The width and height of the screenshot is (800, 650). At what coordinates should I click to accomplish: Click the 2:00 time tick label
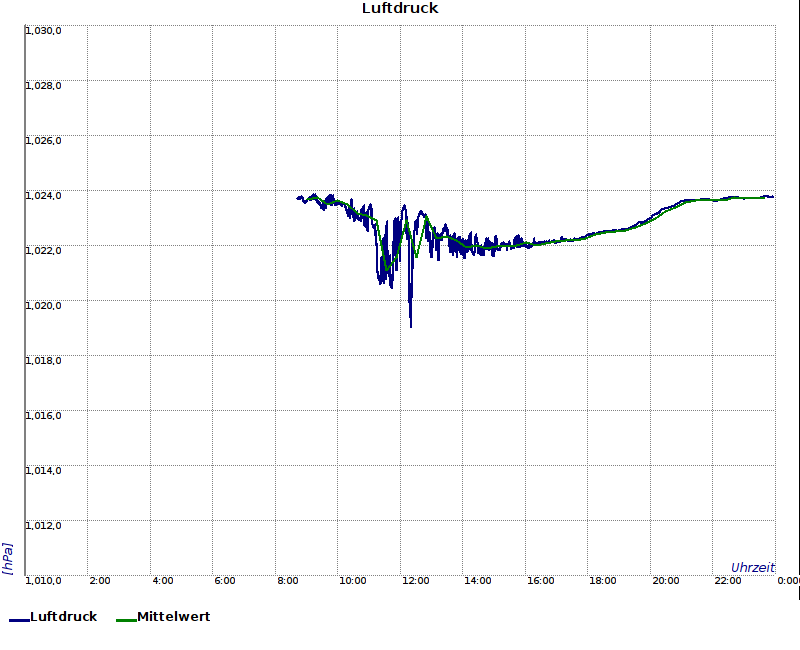(100, 581)
